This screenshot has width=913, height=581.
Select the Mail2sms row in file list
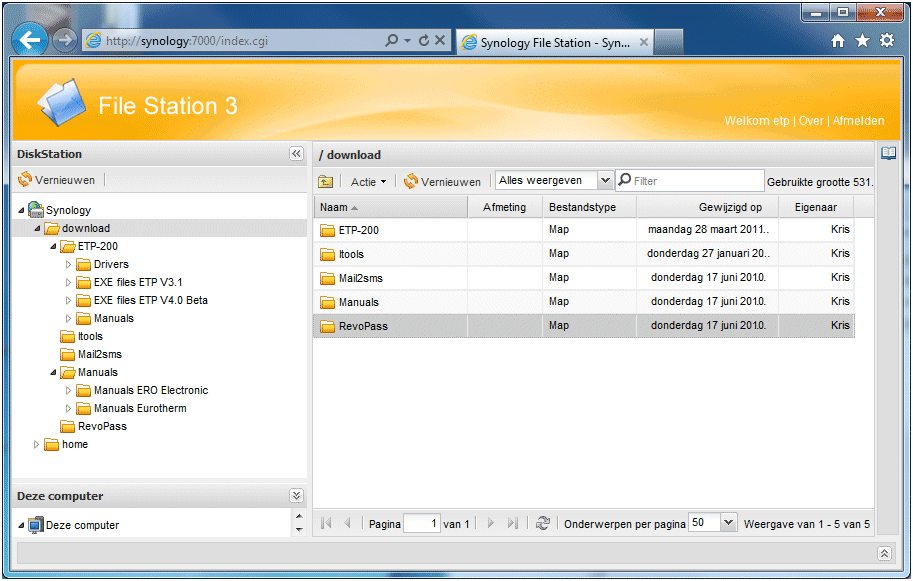pos(584,278)
